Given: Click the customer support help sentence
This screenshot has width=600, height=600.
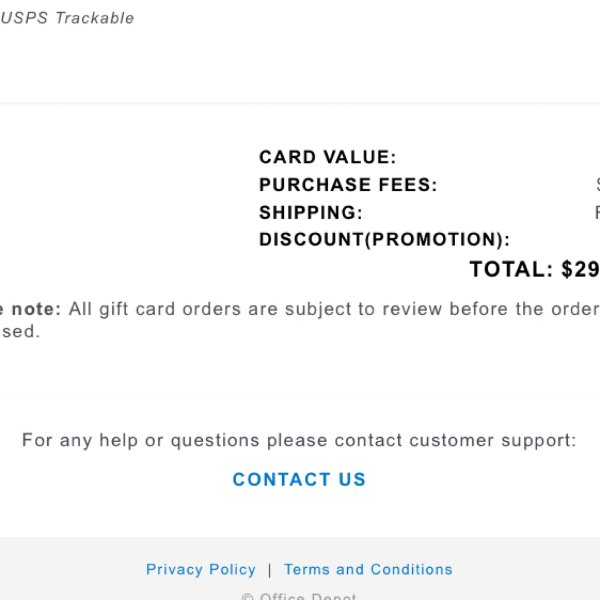Looking at the screenshot, I should [299, 440].
